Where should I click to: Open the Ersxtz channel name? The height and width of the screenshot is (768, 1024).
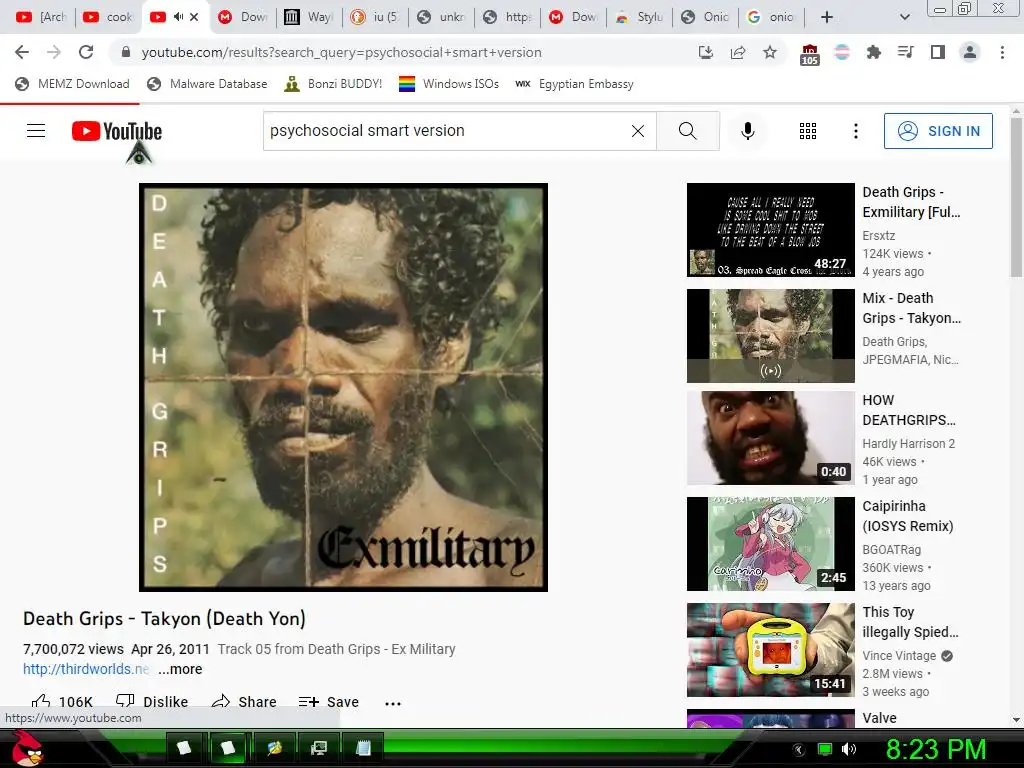click(878, 236)
